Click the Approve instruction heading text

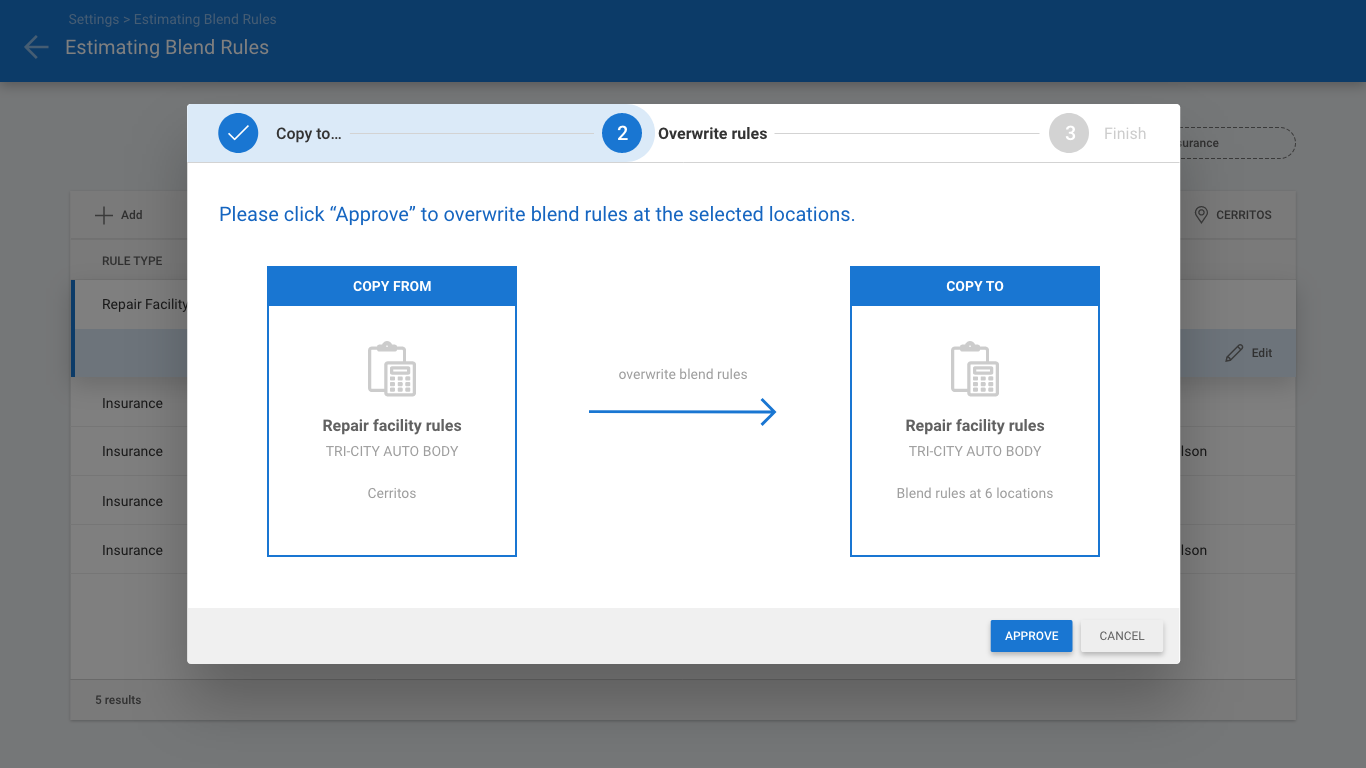point(537,214)
